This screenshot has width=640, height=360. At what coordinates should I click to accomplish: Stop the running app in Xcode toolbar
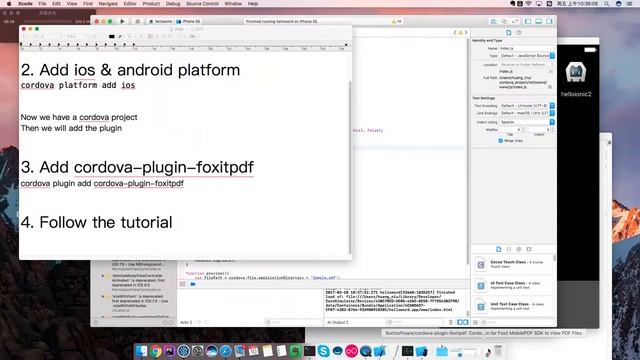click(138, 21)
